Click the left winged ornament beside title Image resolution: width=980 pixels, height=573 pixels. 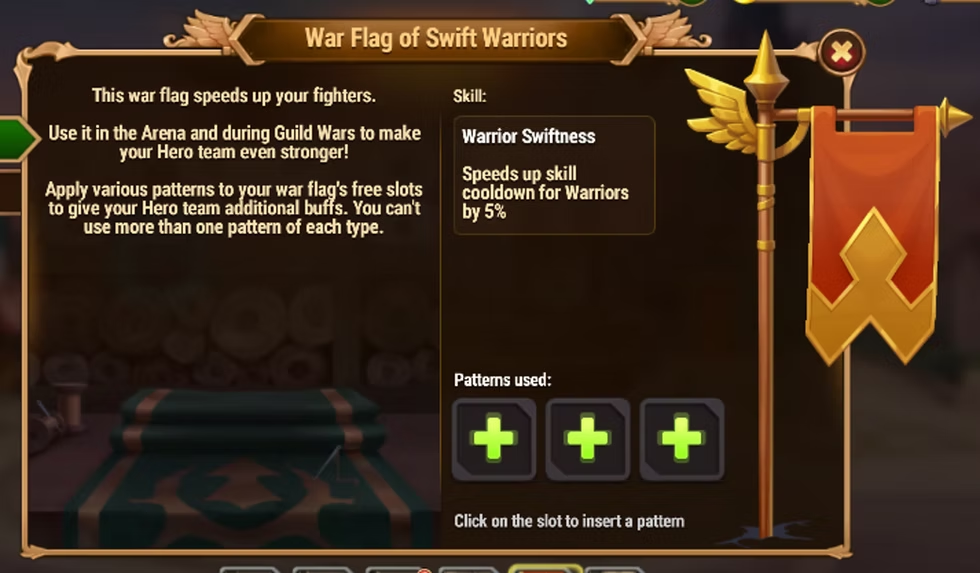[x=201, y=31]
